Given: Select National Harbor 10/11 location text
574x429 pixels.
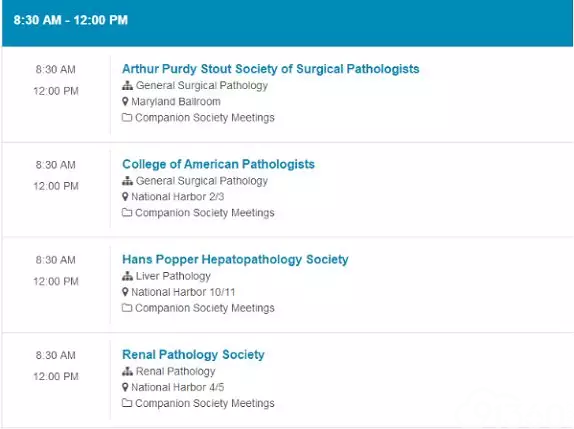Looking at the screenshot, I should pyautogui.click(x=183, y=292).
